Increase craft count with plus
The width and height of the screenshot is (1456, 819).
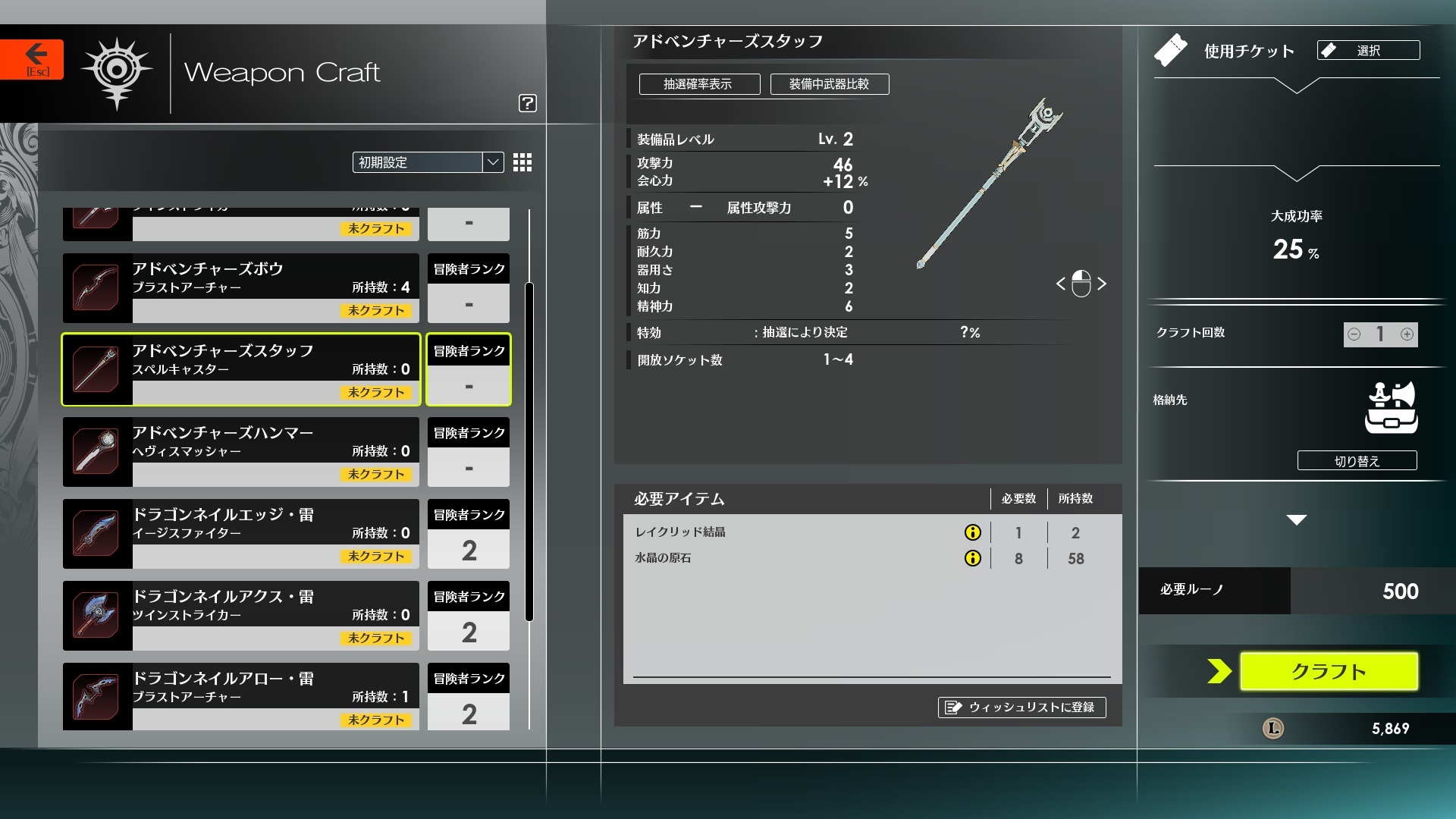coord(1407,334)
